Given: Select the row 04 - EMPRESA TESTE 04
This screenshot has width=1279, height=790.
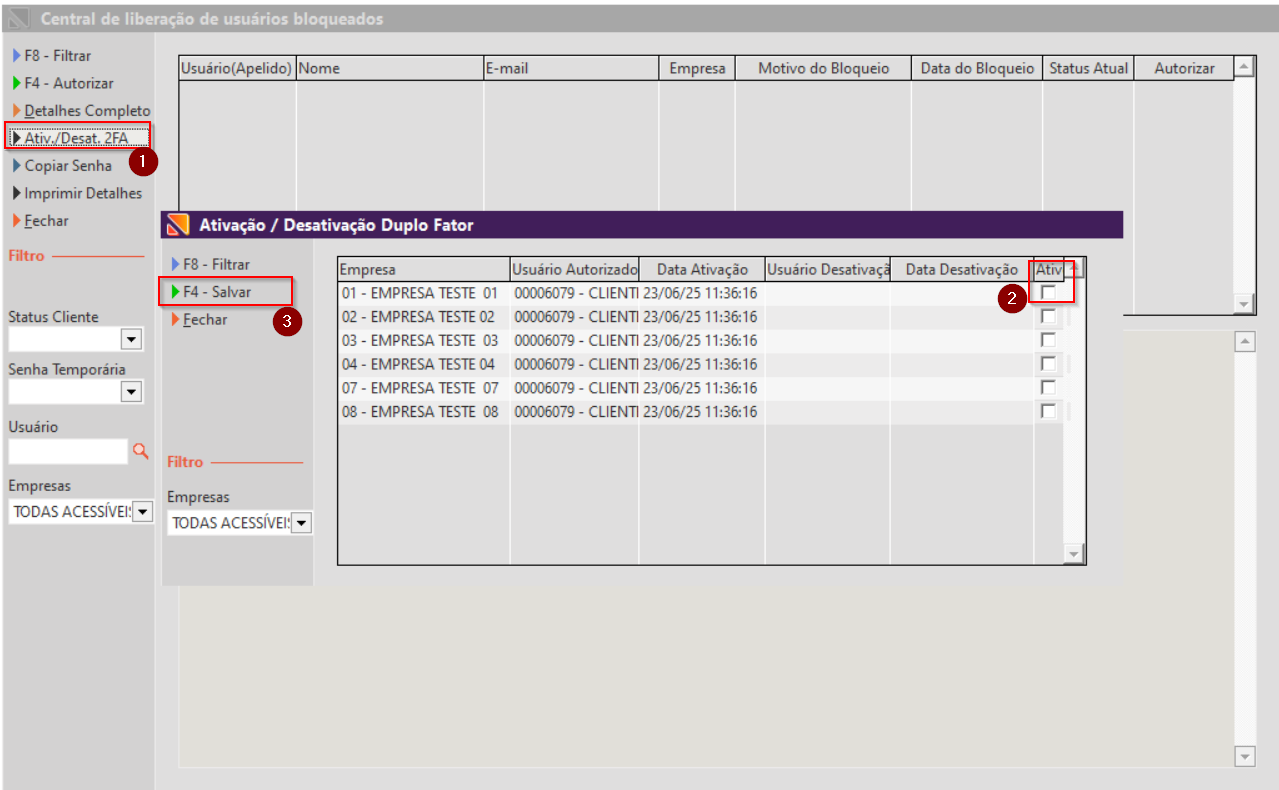Looking at the screenshot, I should click(700, 364).
